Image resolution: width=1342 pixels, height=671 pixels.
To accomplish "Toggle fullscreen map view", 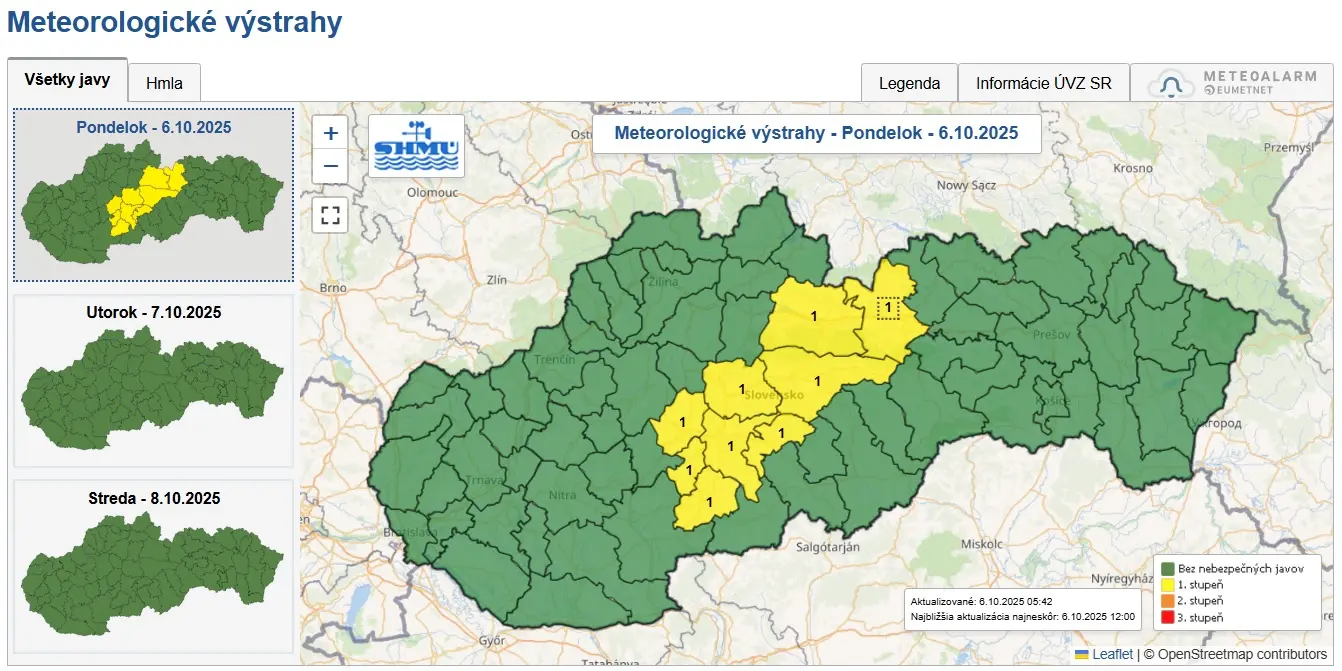I will pos(330,215).
